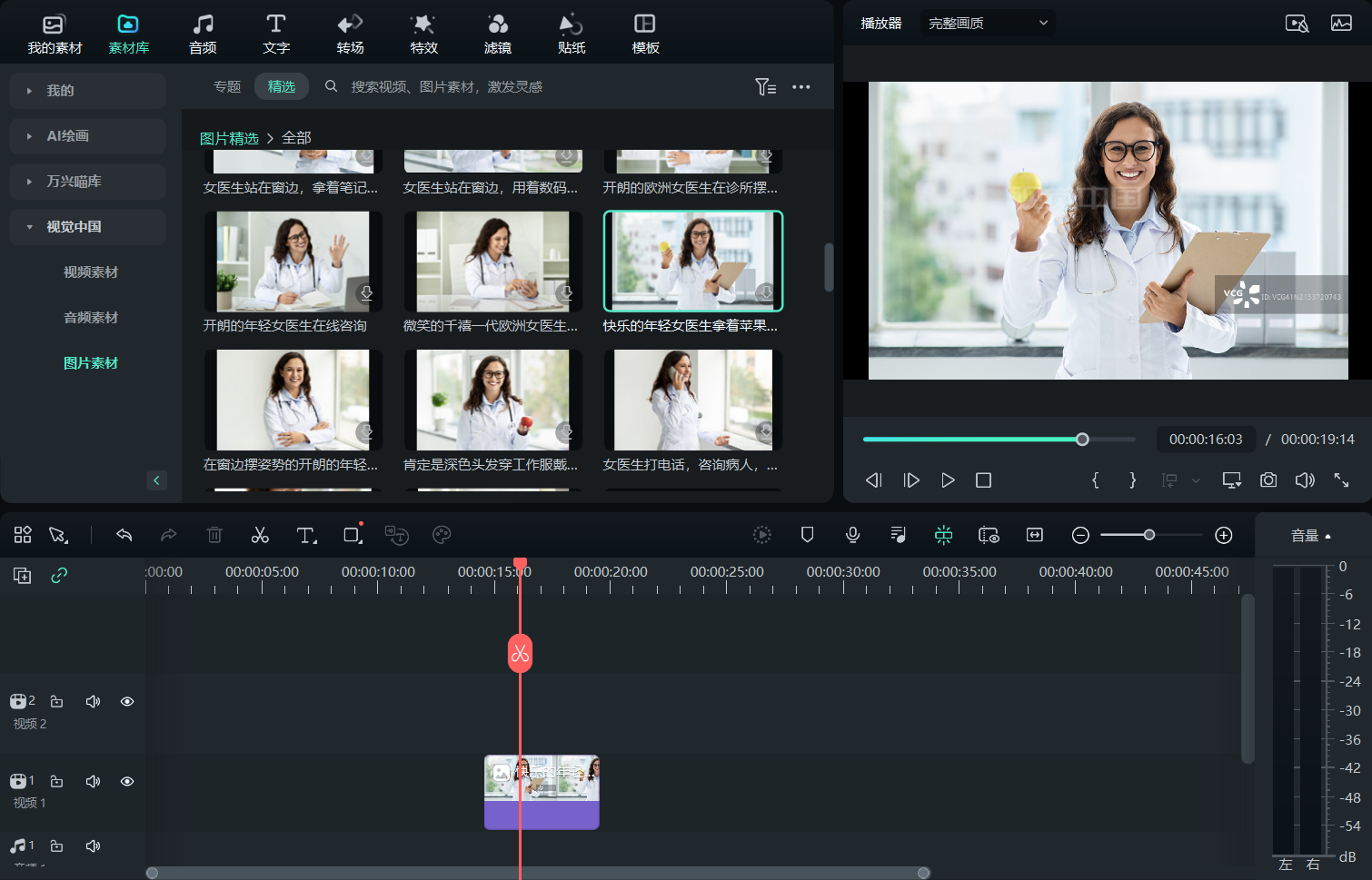Click the timeline zoom slider handle
Image resolution: width=1372 pixels, height=880 pixels.
(1149, 535)
